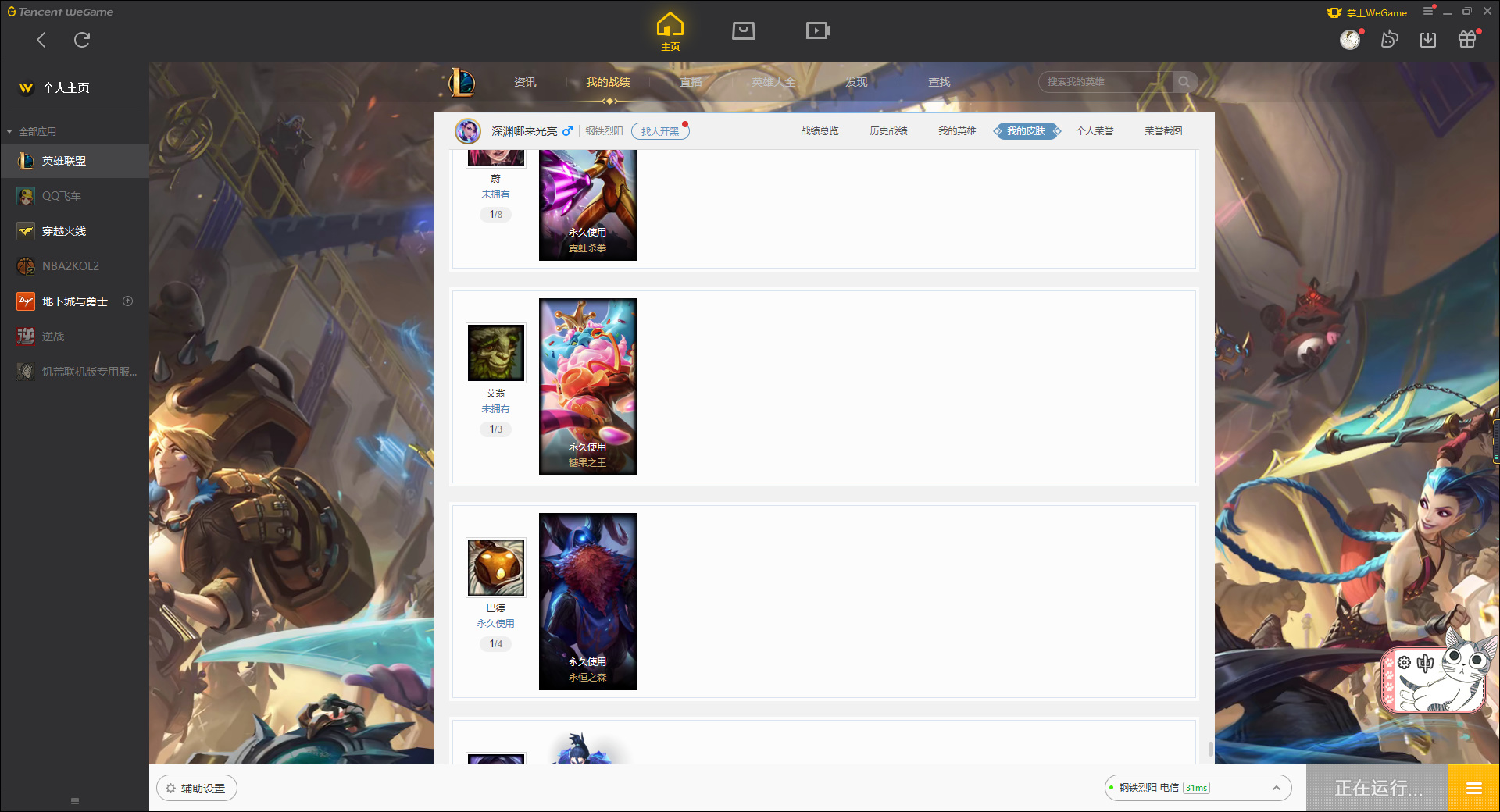Click the 1/8 skin count badge

pyautogui.click(x=495, y=214)
